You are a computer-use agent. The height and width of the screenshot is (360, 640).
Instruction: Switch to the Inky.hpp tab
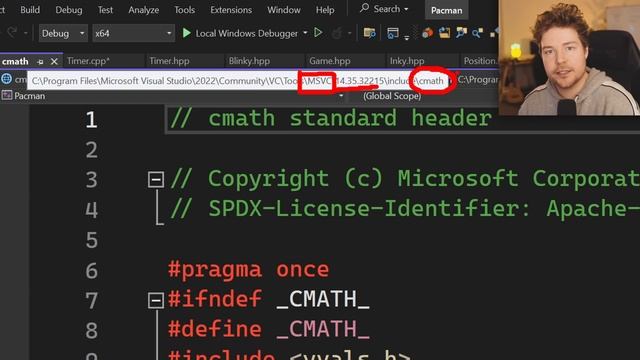tap(407, 61)
